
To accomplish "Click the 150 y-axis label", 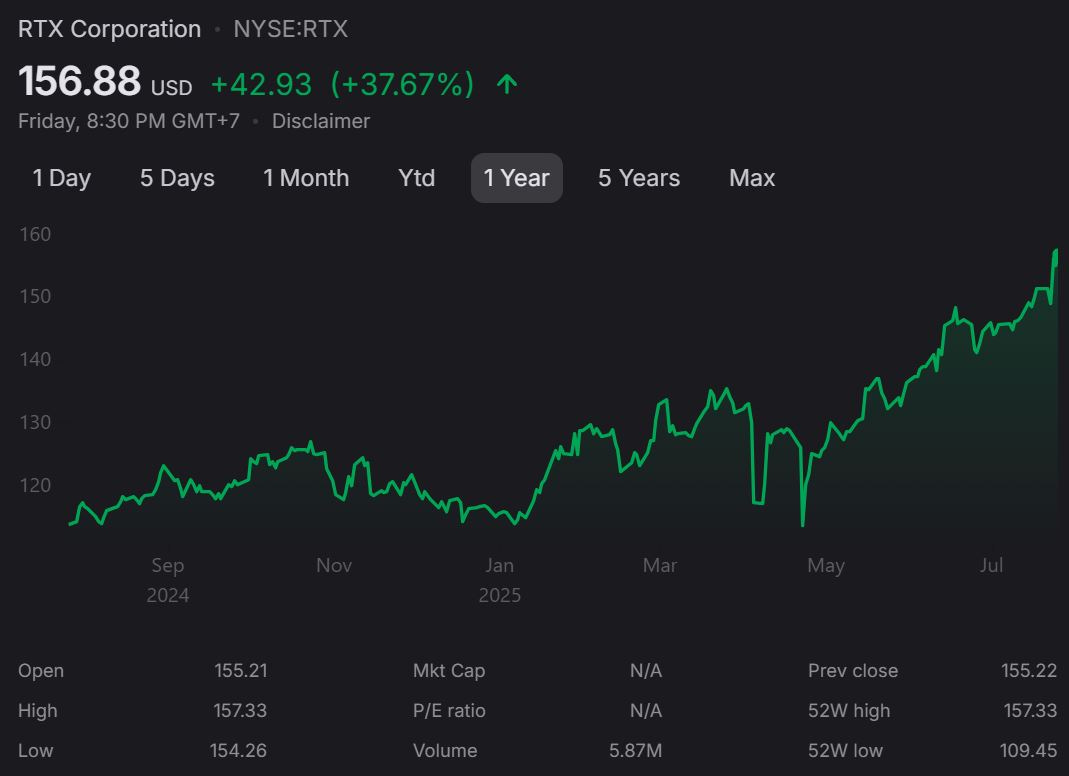I will (35, 297).
